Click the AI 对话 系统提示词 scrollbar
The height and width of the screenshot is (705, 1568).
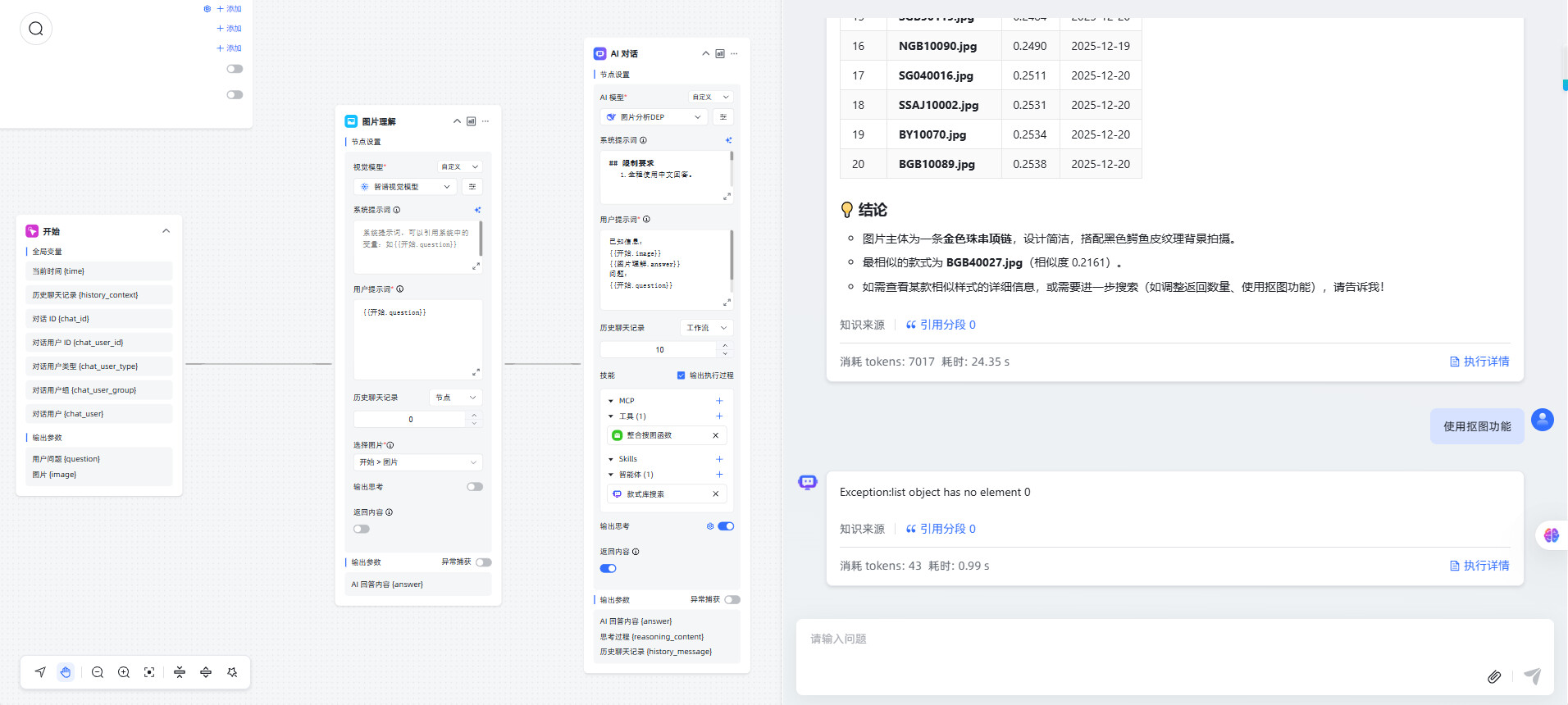click(732, 156)
